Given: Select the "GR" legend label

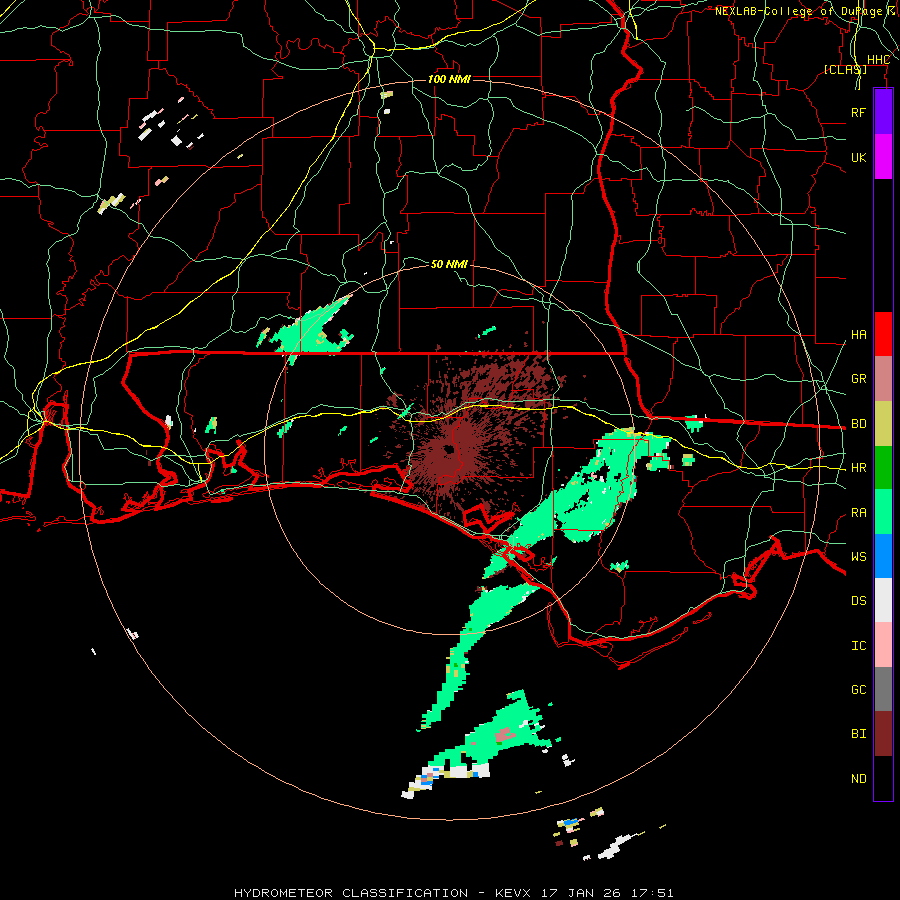Looking at the screenshot, I should [858, 379].
